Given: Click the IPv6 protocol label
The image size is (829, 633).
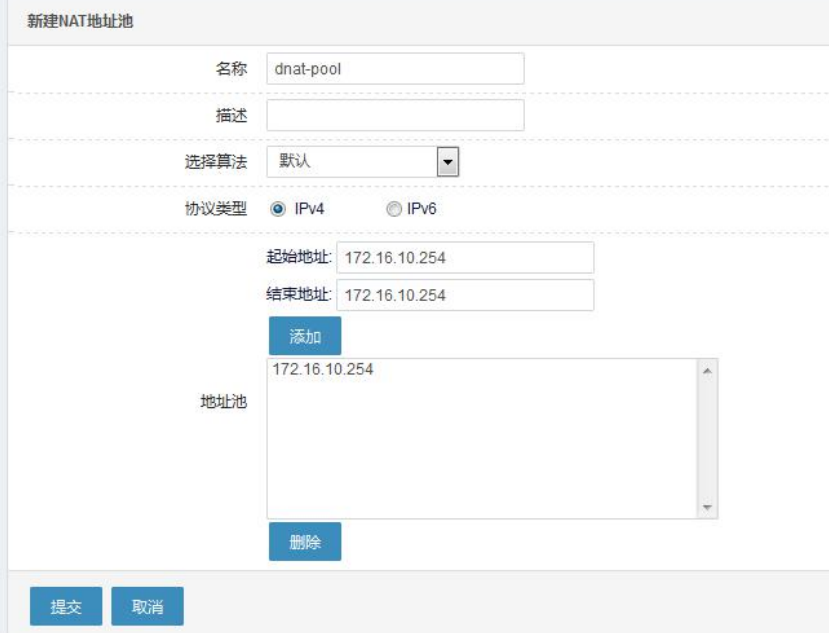Looking at the screenshot, I should pyautogui.click(x=421, y=209).
